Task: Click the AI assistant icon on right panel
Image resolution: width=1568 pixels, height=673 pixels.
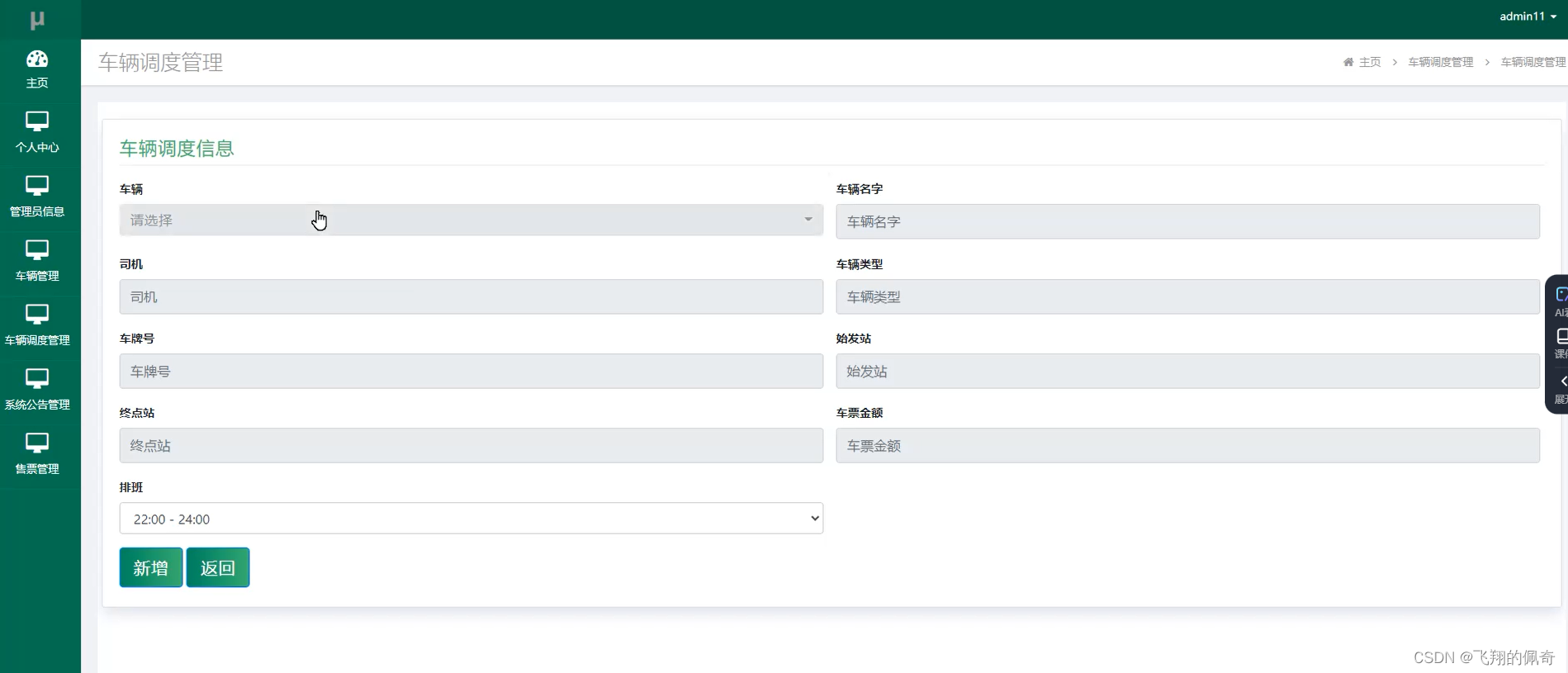Action: point(1561,295)
